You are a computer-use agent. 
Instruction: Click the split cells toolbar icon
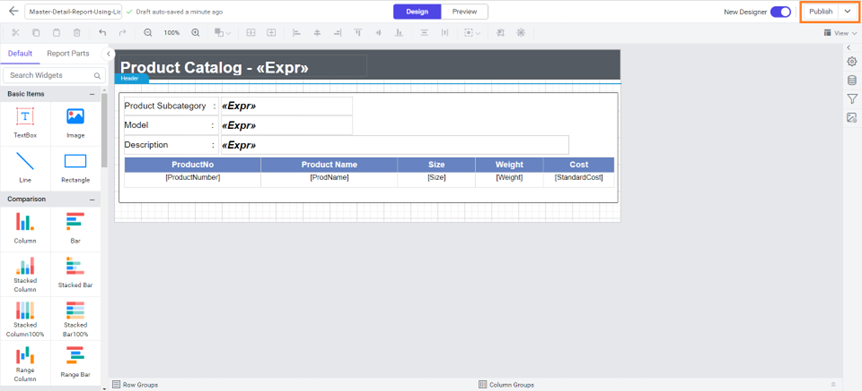pos(271,33)
